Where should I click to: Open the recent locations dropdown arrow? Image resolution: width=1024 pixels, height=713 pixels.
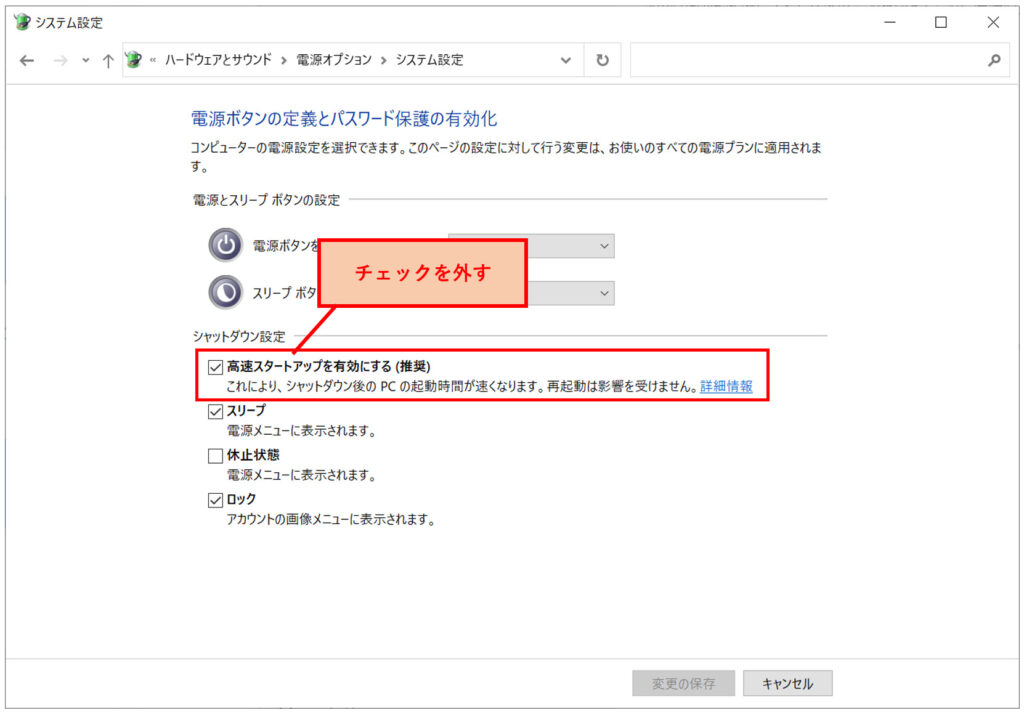[86, 61]
